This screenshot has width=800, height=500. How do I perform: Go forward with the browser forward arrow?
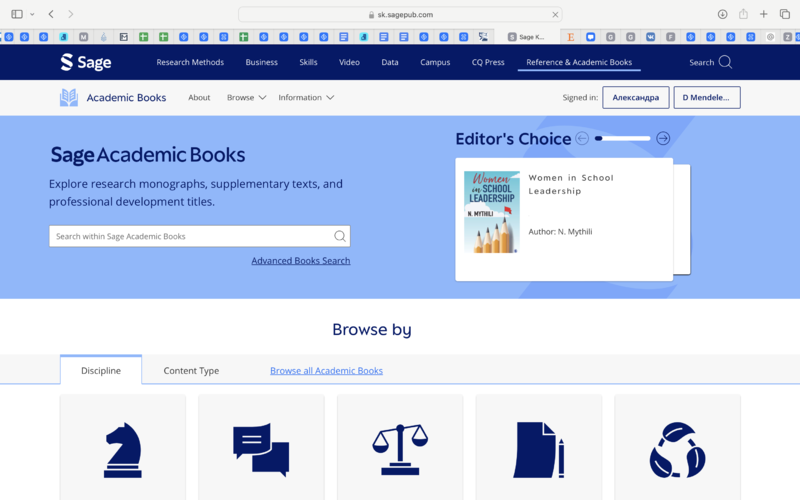(70, 14)
